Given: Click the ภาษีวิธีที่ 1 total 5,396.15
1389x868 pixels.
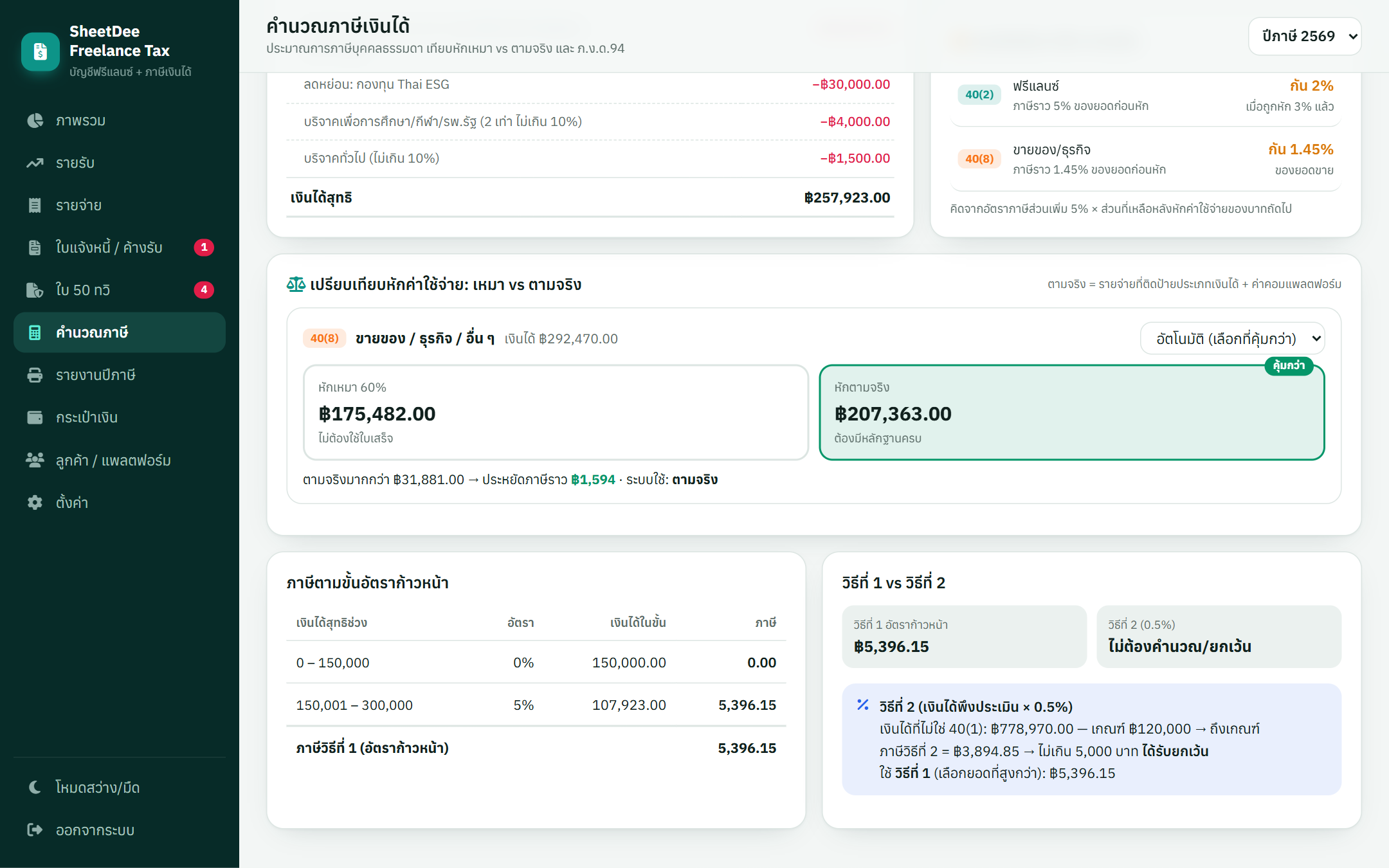Looking at the screenshot, I should [x=747, y=748].
